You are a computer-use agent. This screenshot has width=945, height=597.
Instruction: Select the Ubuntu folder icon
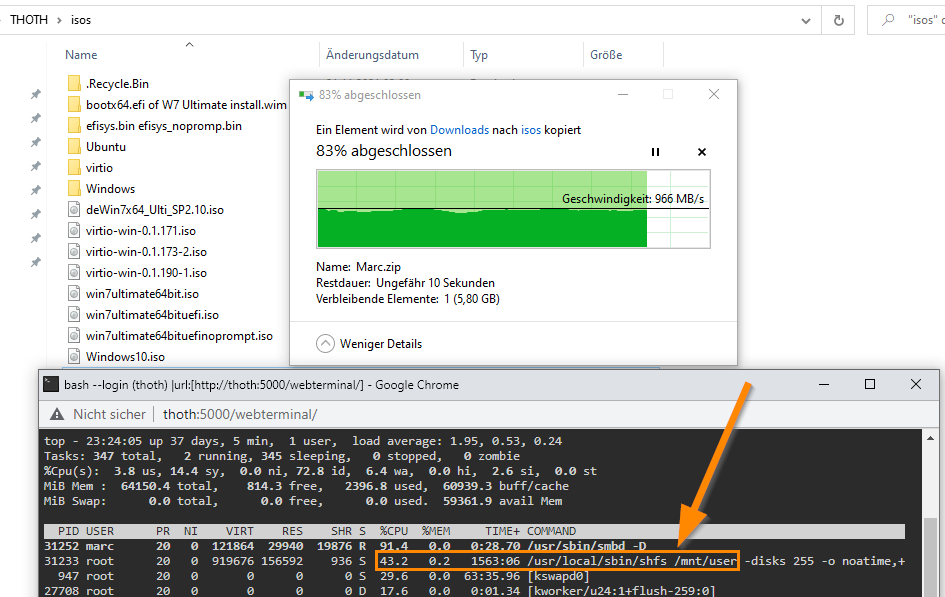(74, 146)
